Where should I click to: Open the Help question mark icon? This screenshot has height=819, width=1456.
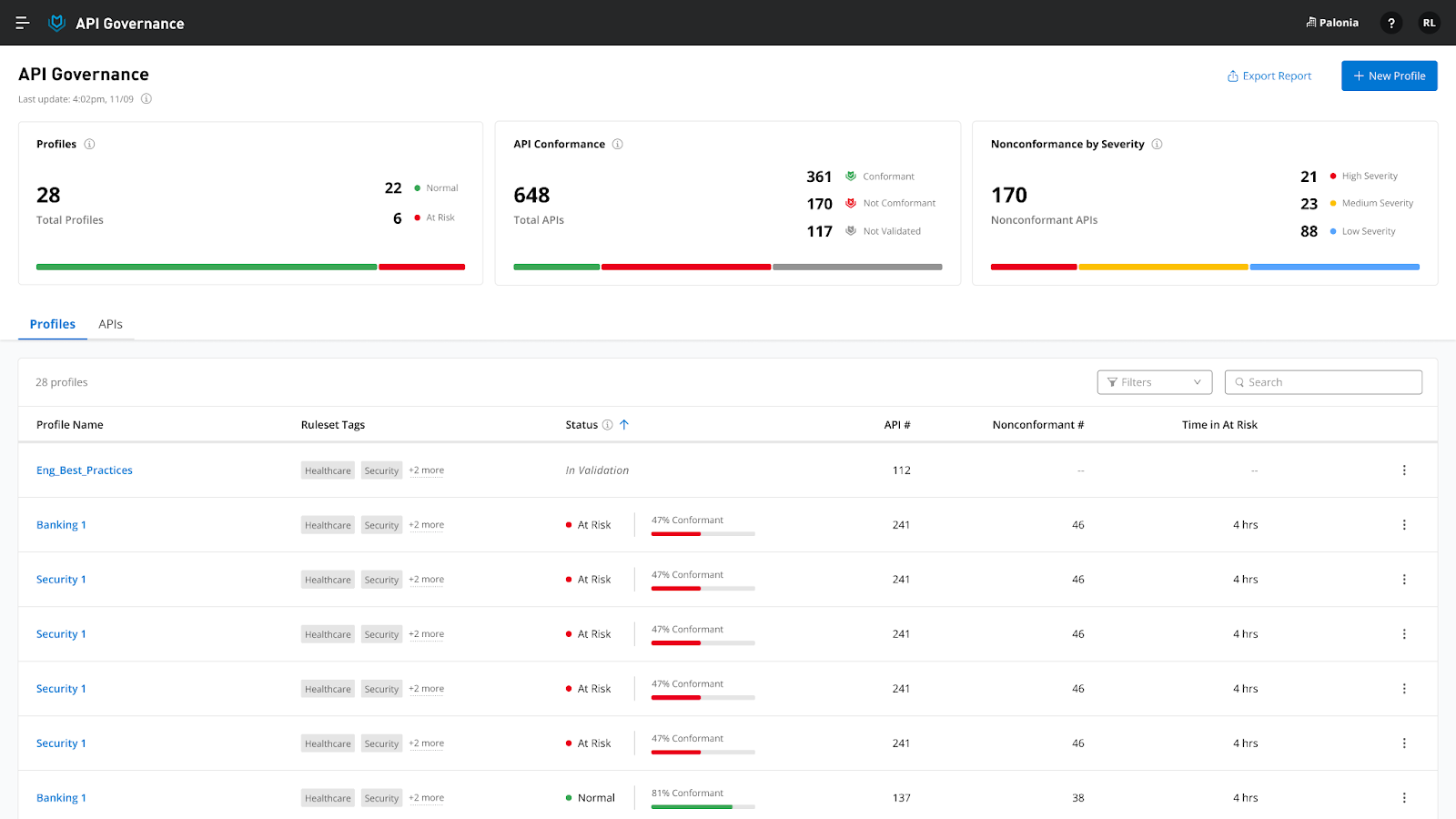(1390, 23)
